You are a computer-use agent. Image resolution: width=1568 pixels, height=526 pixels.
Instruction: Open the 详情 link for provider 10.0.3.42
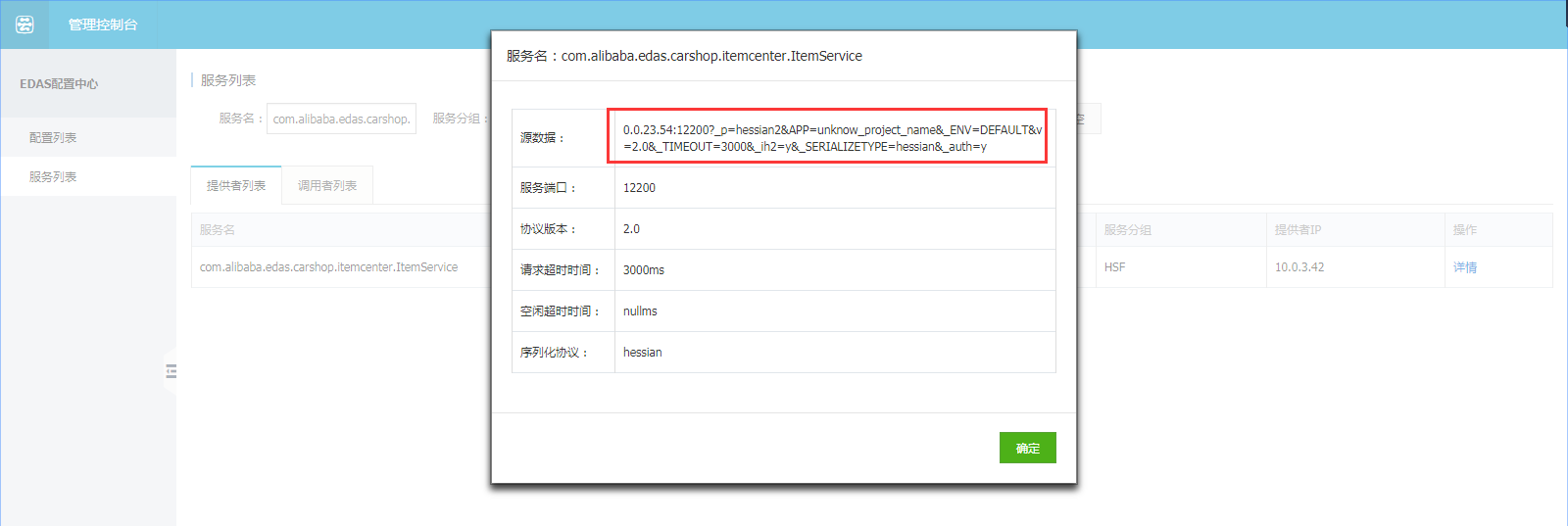pyautogui.click(x=1465, y=266)
